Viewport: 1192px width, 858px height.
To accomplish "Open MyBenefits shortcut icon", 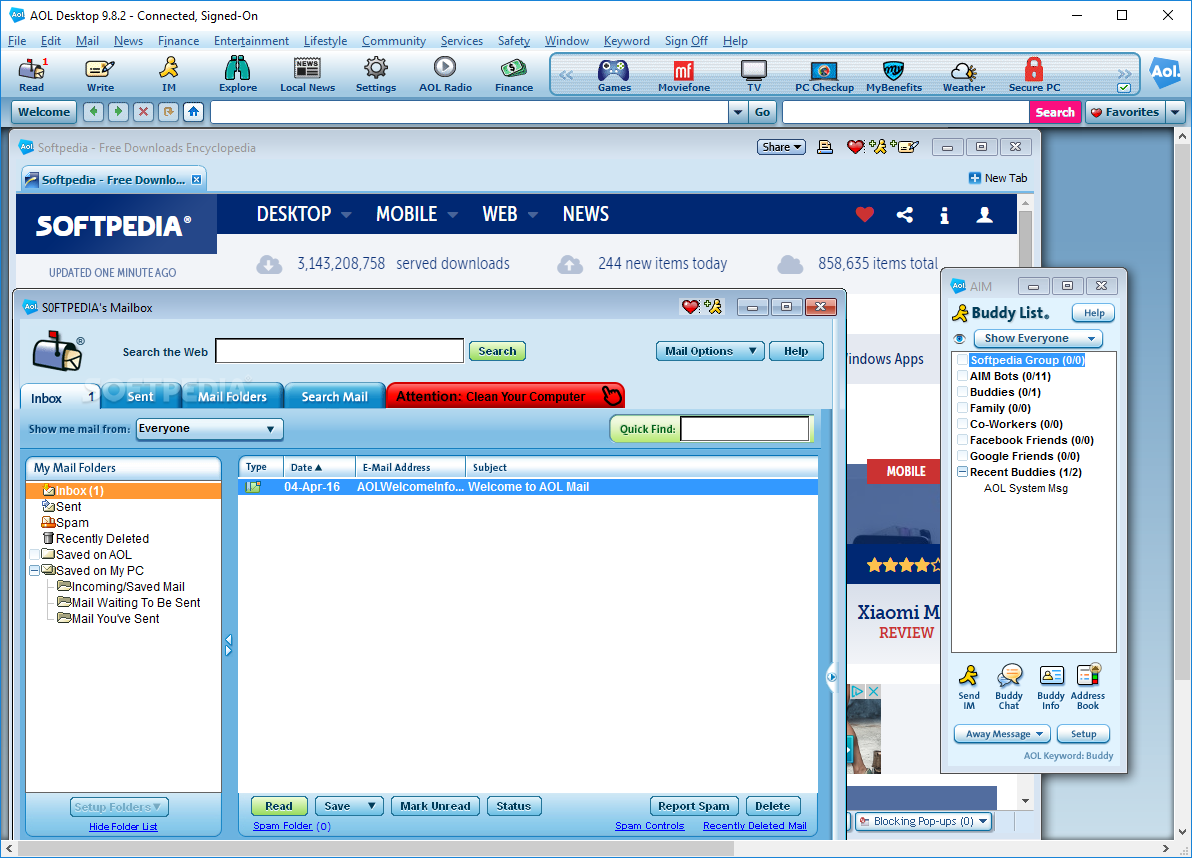I will [894, 74].
